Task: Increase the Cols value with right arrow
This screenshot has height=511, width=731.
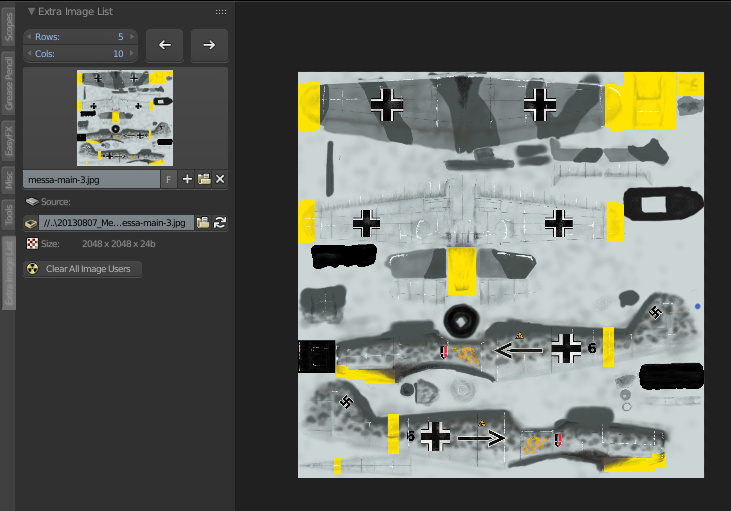Action: (x=131, y=54)
